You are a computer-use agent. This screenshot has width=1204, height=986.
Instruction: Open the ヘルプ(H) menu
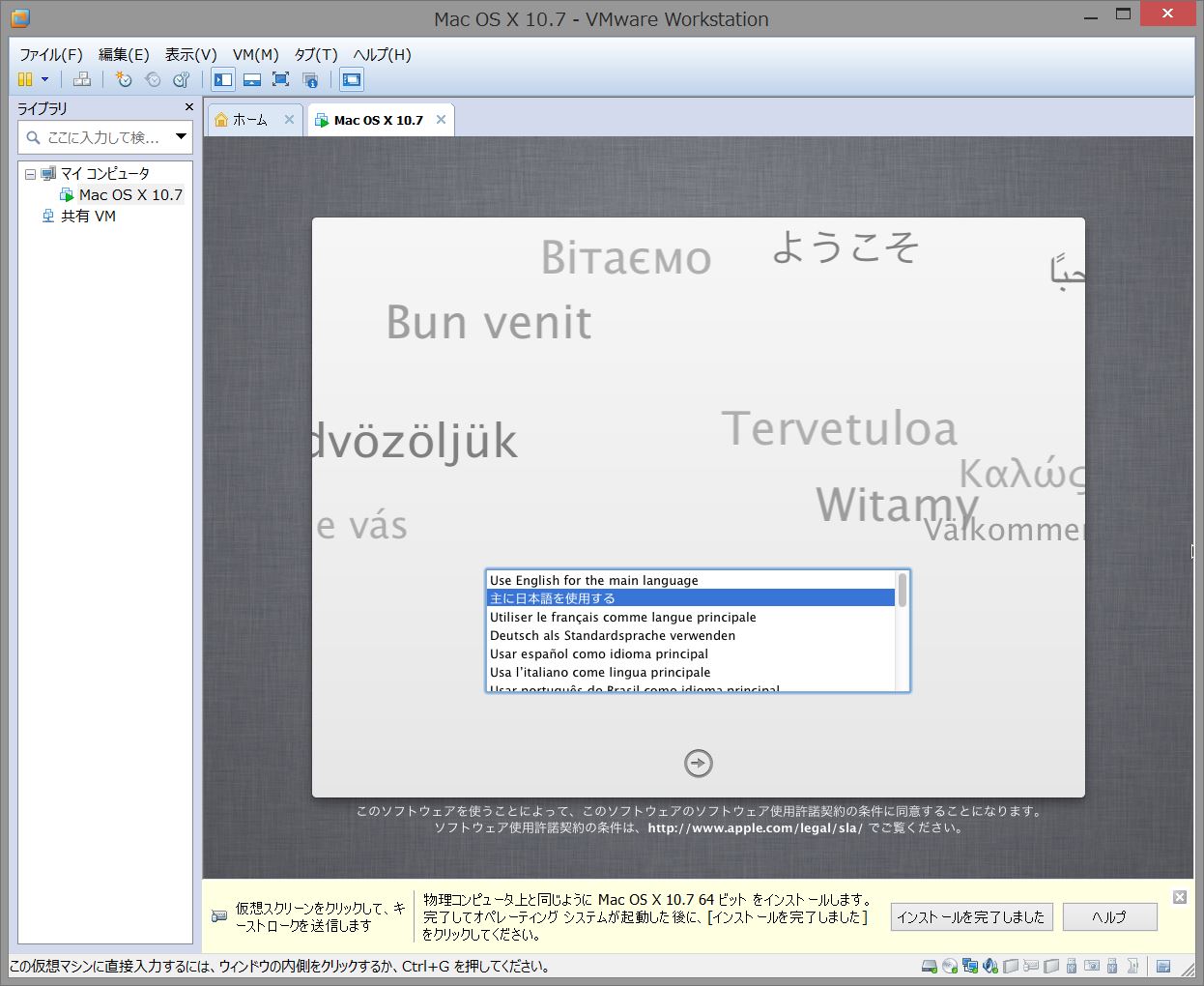382,54
